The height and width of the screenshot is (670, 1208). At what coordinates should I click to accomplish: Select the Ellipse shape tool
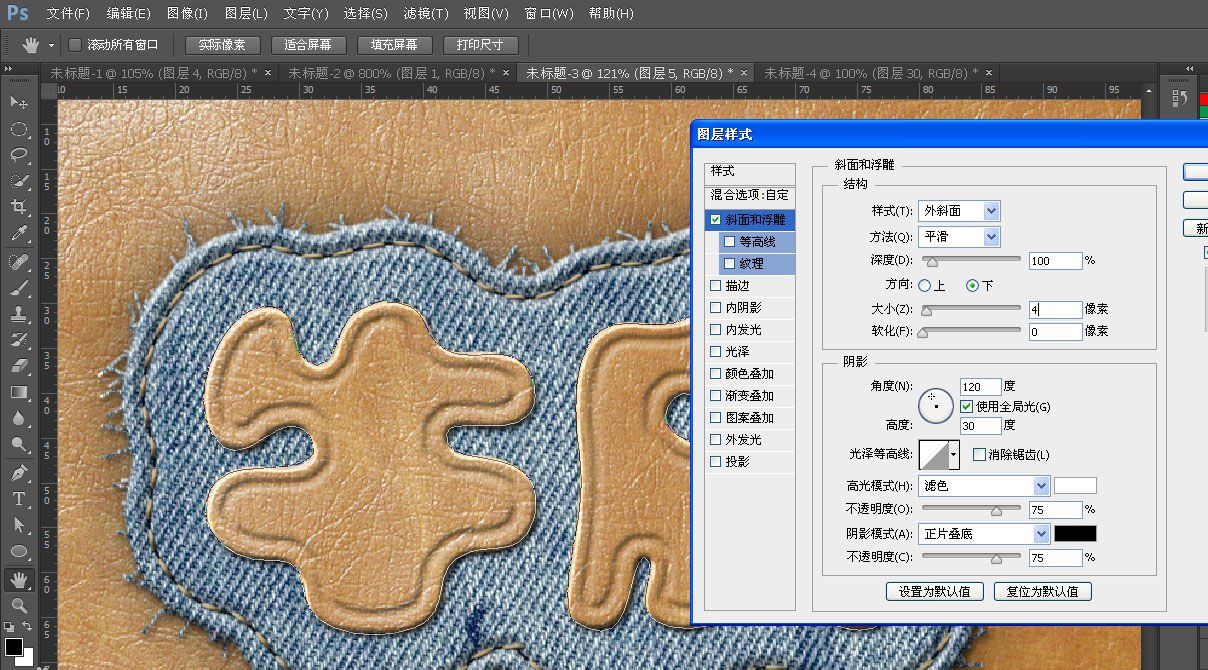(x=19, y=551)
